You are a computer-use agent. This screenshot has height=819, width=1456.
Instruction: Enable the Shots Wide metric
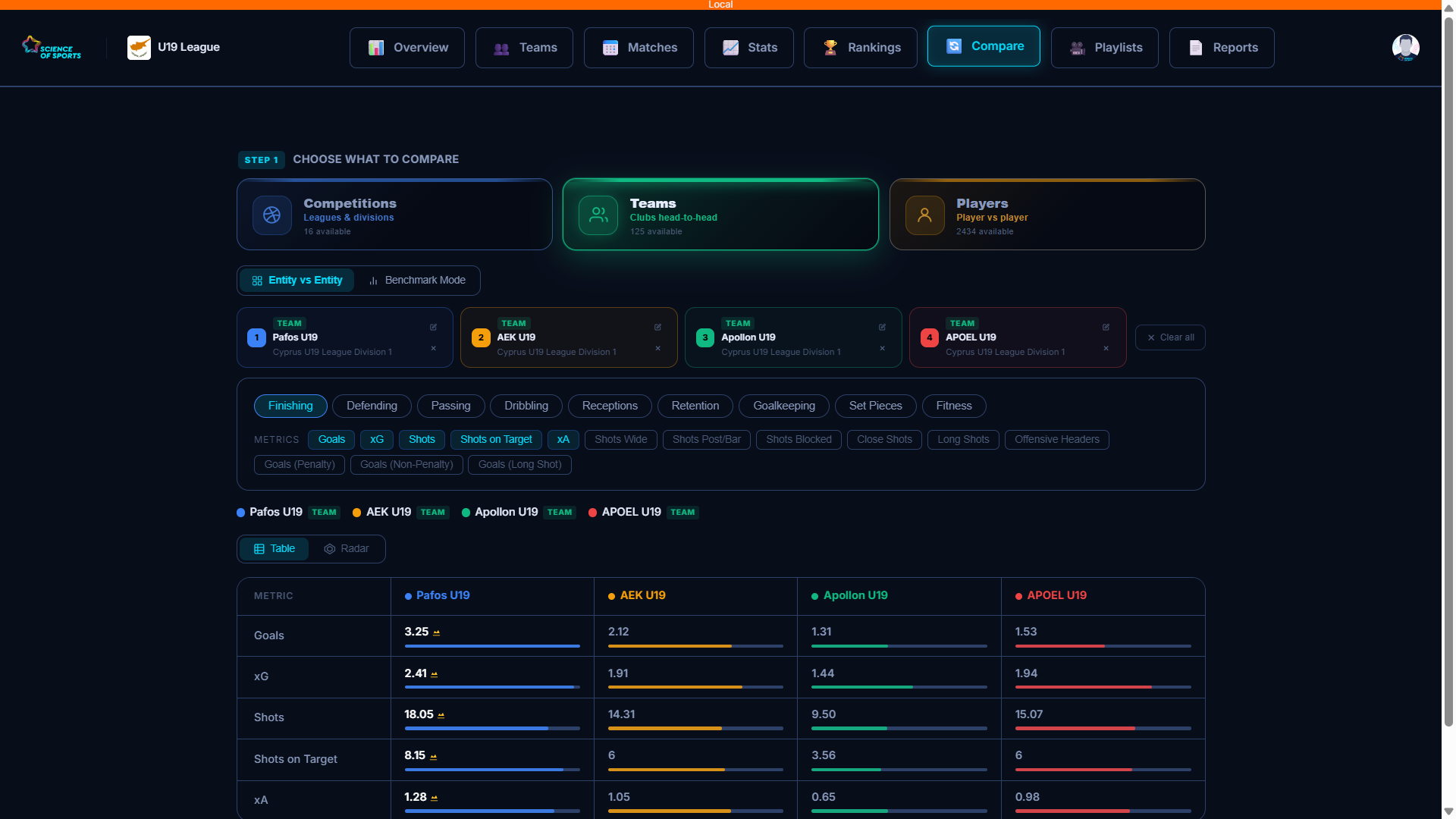[621, 440]
